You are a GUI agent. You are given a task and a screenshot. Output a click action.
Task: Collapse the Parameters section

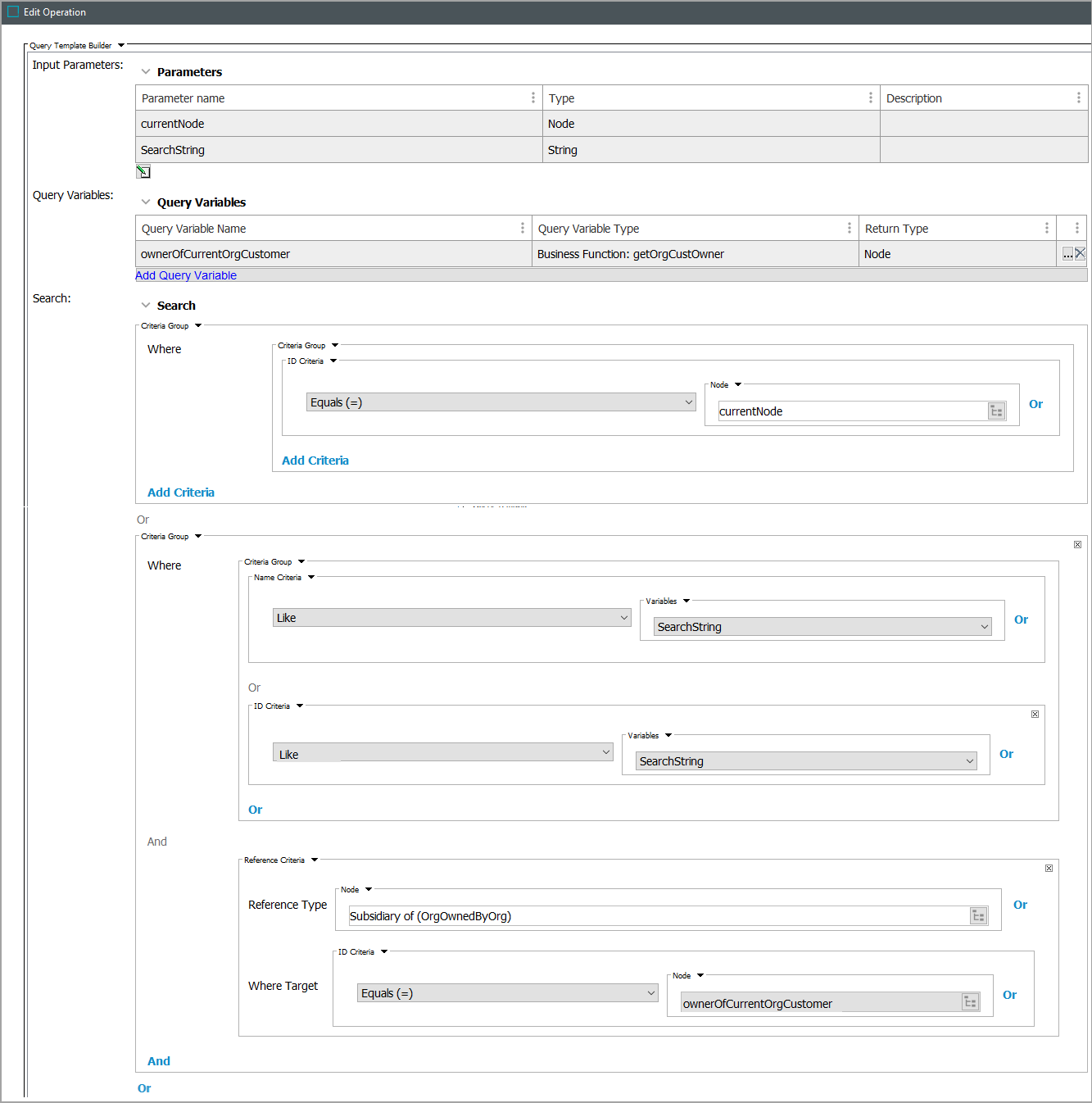tap(146, 72)
